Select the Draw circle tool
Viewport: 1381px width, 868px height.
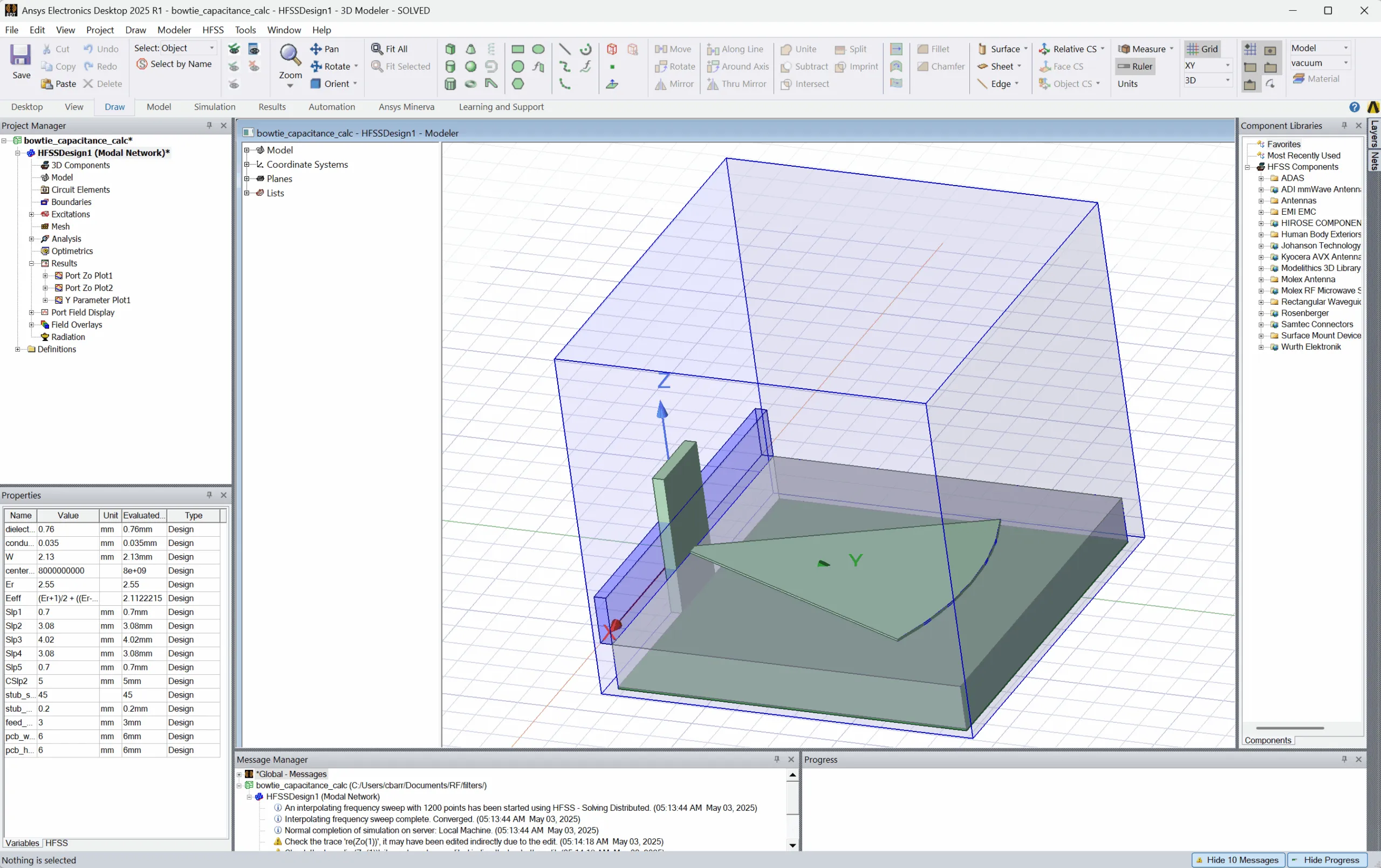click(x=518, y=66)
